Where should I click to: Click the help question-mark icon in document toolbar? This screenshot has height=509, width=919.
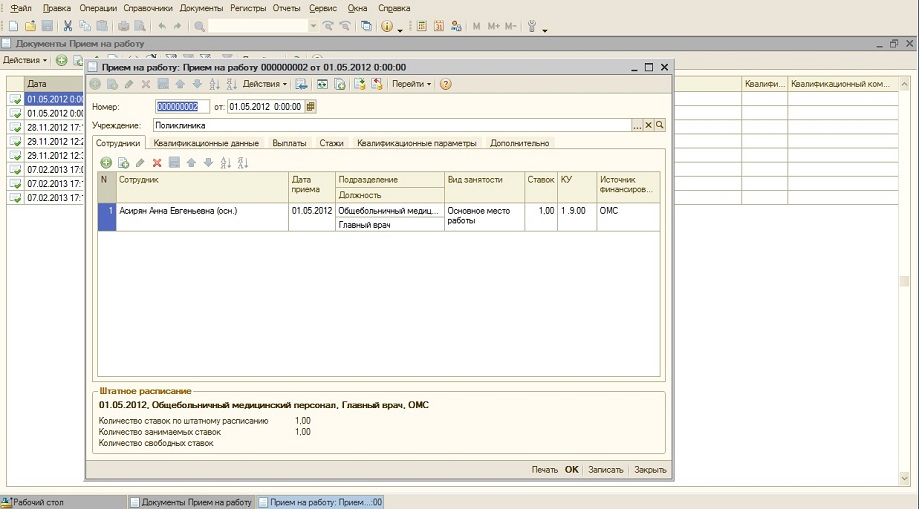pyautogui.click(x=446, y=84)
